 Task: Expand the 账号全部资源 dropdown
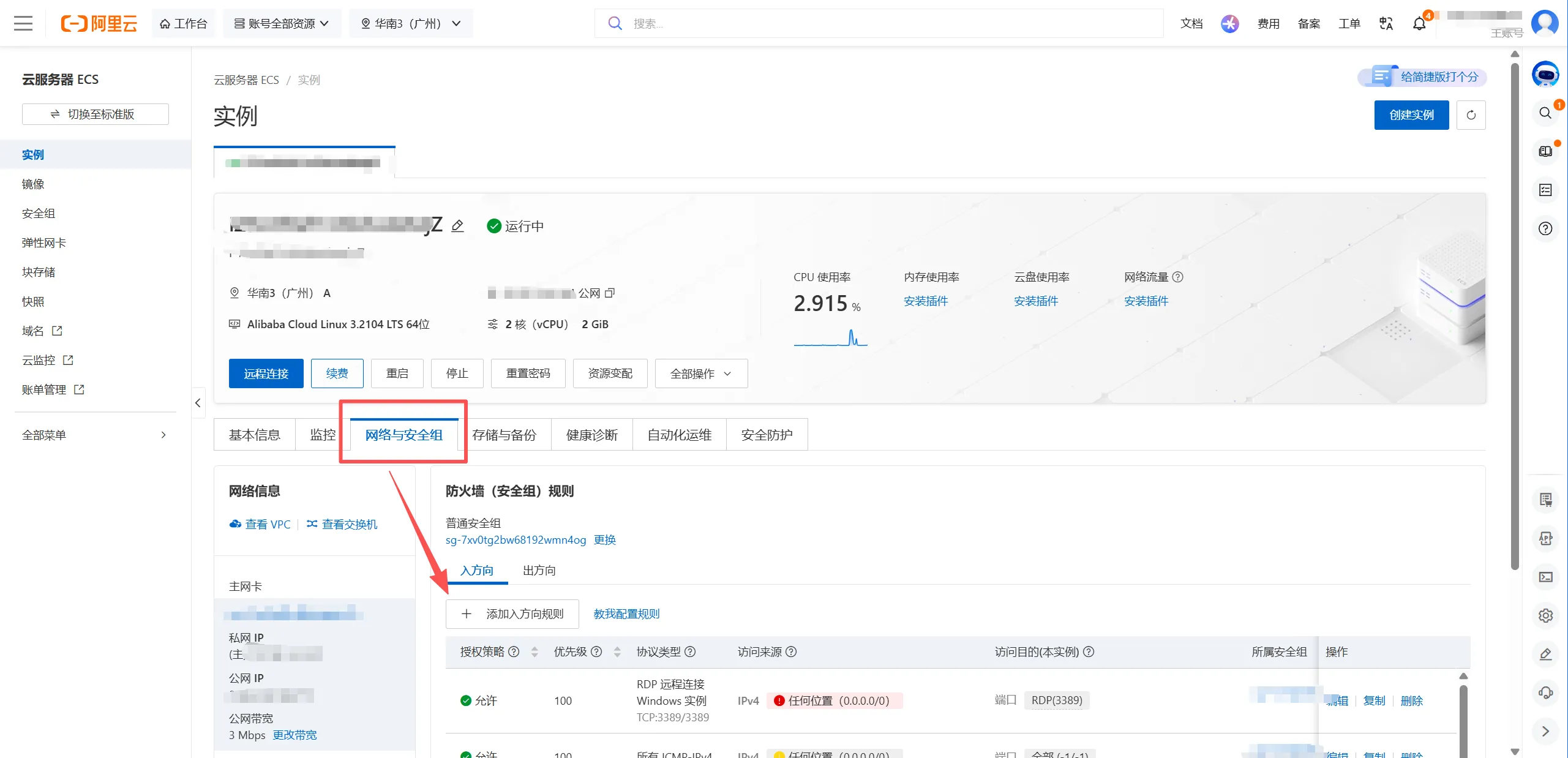click(282, 23)
